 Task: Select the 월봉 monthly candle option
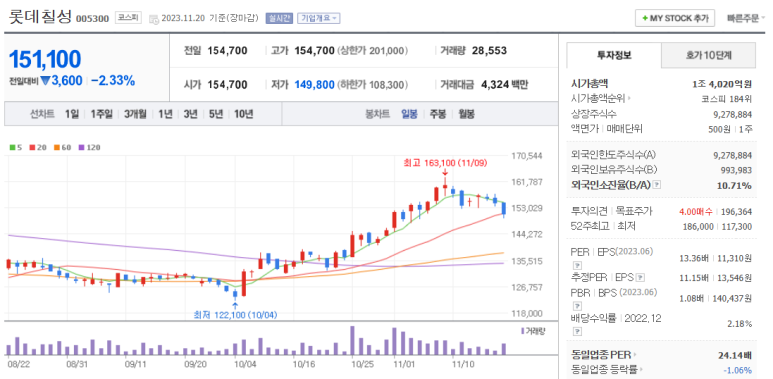(466, 114)
